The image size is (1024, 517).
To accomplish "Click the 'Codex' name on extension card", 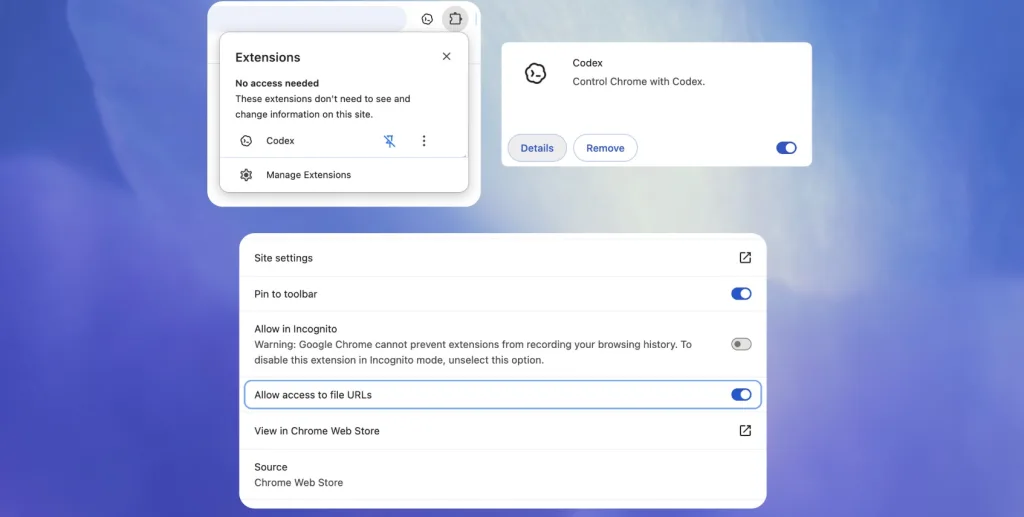I will click(588, 63).
